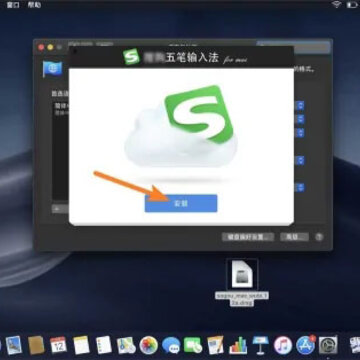Launch Maps from the dock

126,345
